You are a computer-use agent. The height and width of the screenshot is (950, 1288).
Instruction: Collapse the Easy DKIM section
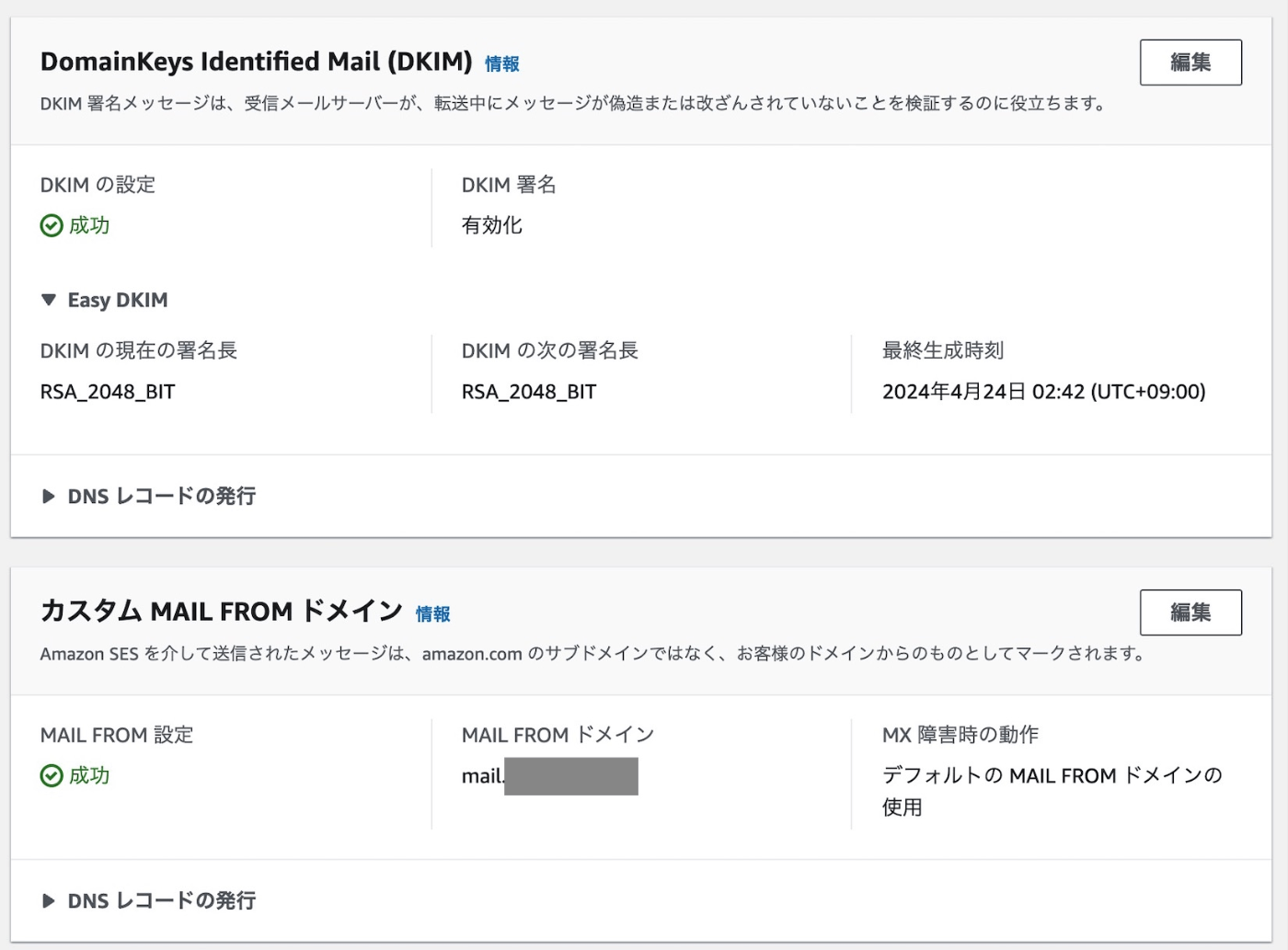[50, 300]
